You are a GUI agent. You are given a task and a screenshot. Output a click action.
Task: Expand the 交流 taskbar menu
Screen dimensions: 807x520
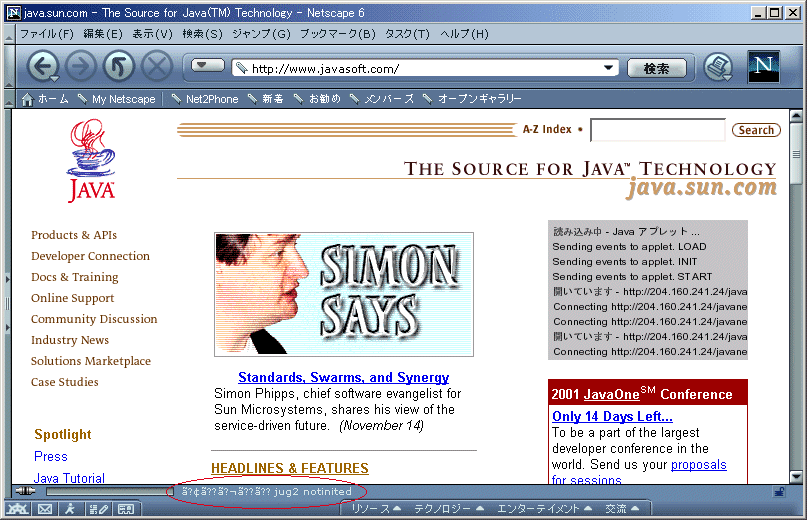[622, 509]
